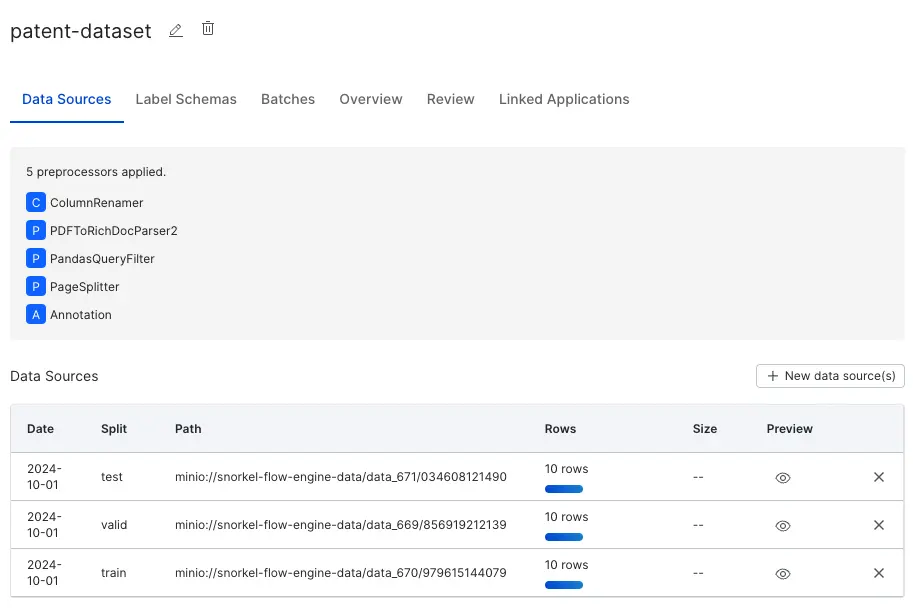Viewport: 913px width, 609px height.
Task: Remove the valid data source with X
Action: (x=879, y=525)
